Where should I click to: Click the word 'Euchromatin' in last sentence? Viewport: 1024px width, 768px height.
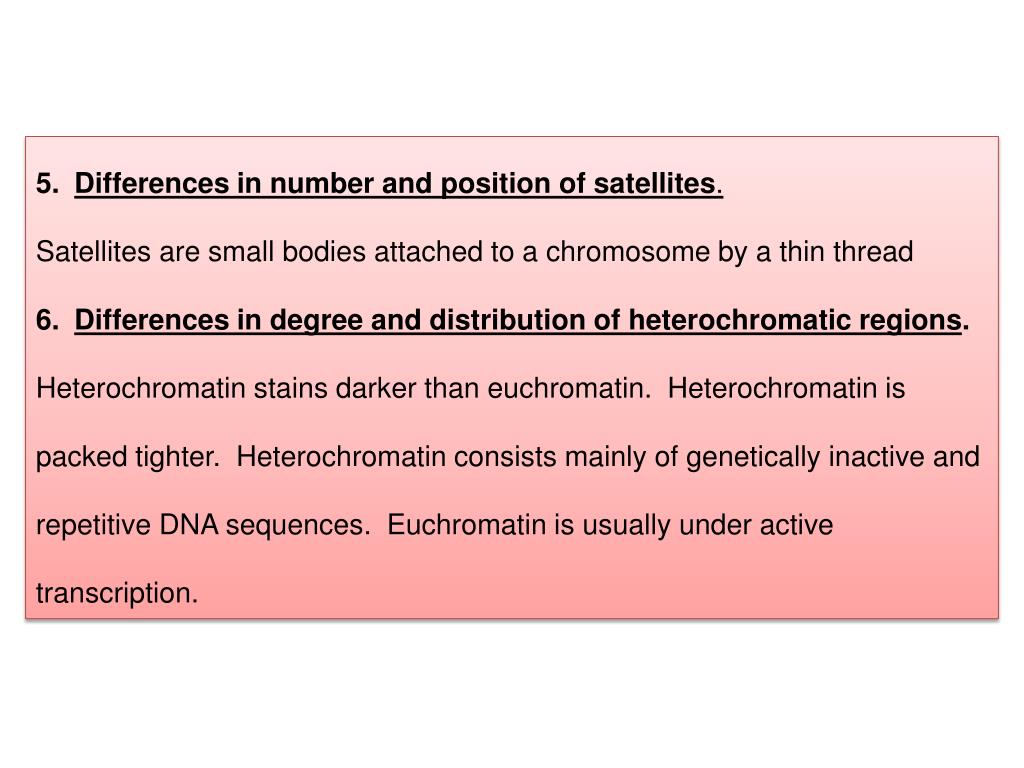[x=466, y=525]
